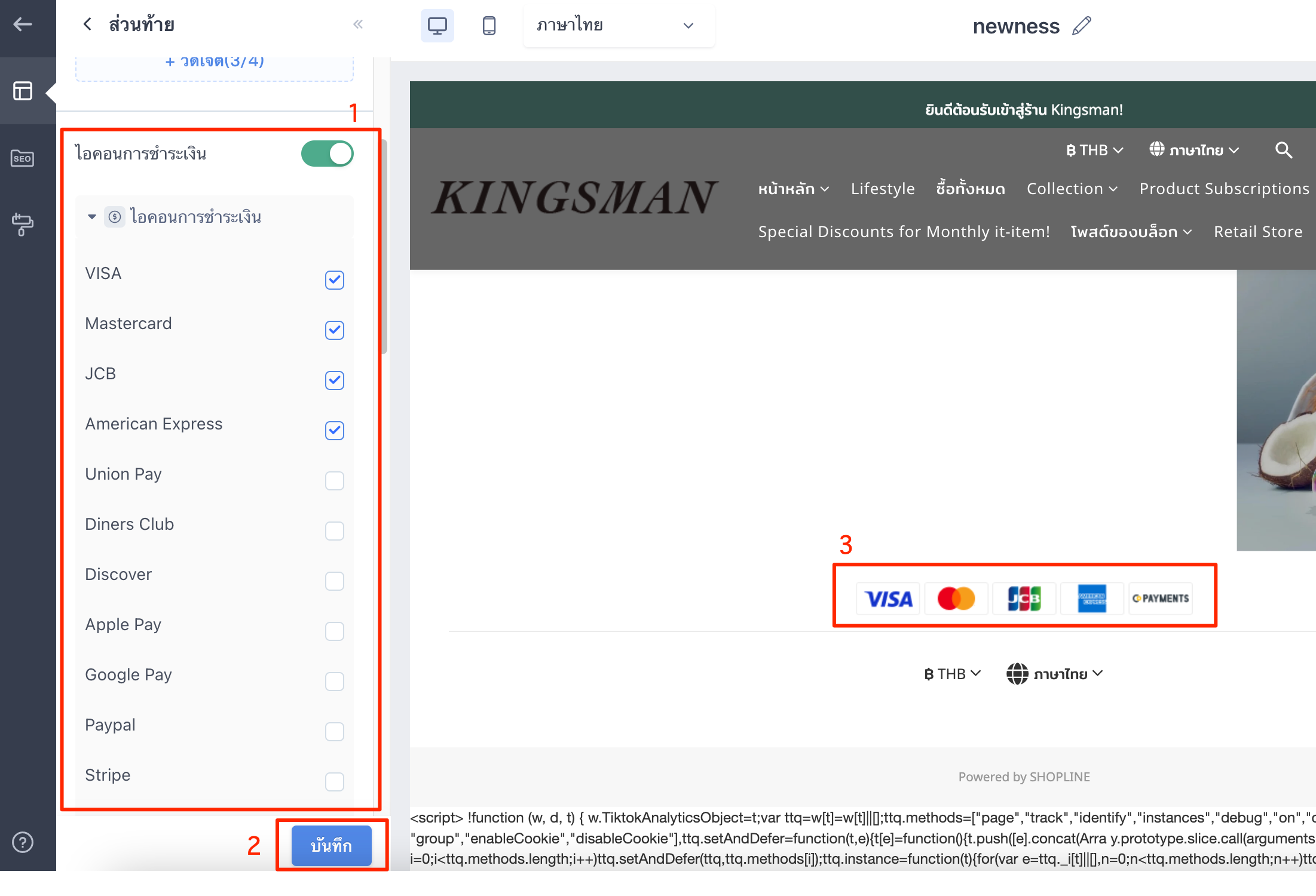Click the American Express icon in footer
Screen dimensions: 1316x896
click(1092, 598)
